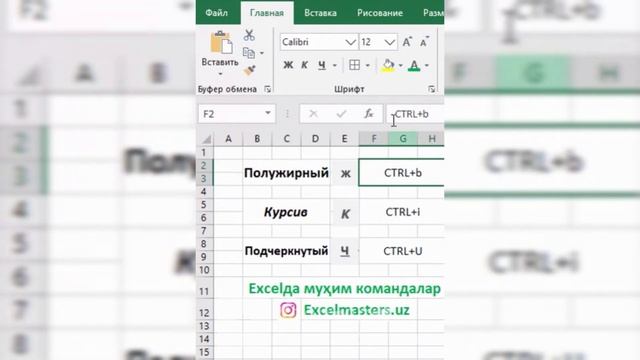Switch to the Вставка tab
The height and width of the screenshot is (360, 640).
320,13
